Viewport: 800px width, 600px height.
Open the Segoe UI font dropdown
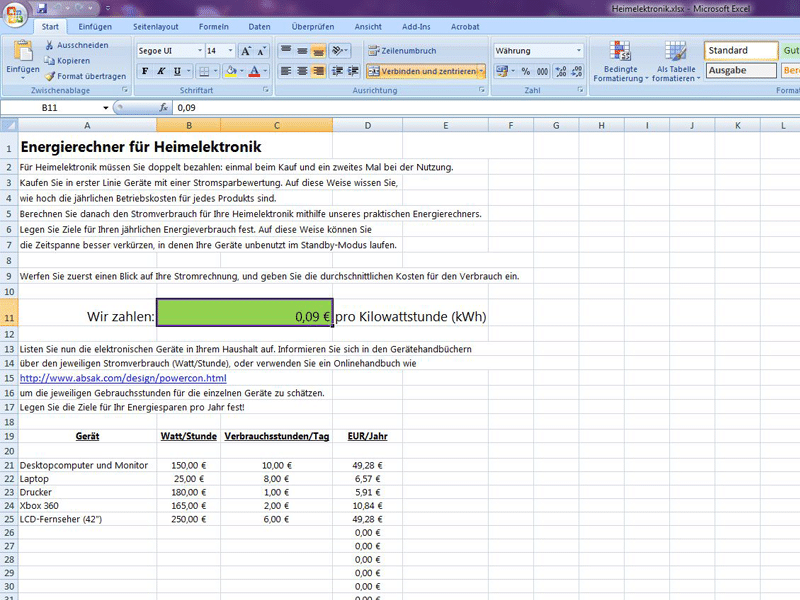[199, 51]
